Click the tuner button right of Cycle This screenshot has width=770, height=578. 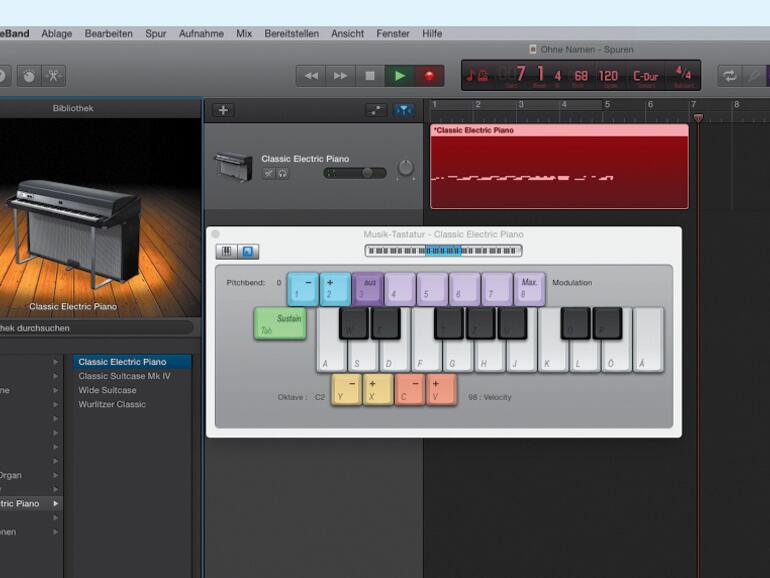[x=754, y=76]
